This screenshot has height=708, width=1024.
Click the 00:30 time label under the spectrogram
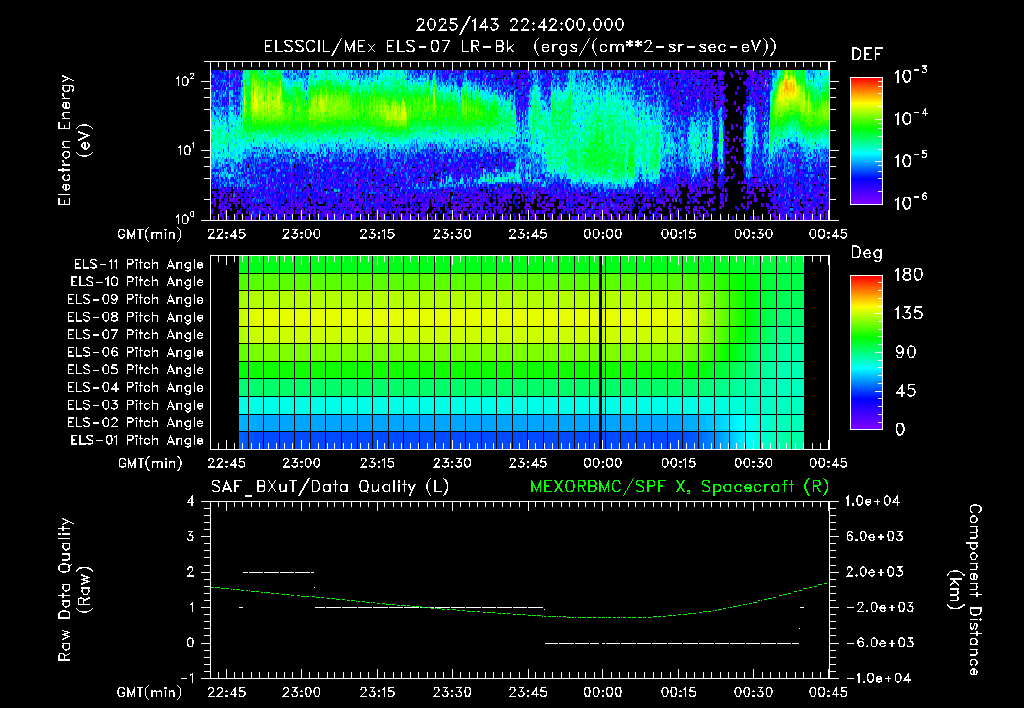point(754,234)
